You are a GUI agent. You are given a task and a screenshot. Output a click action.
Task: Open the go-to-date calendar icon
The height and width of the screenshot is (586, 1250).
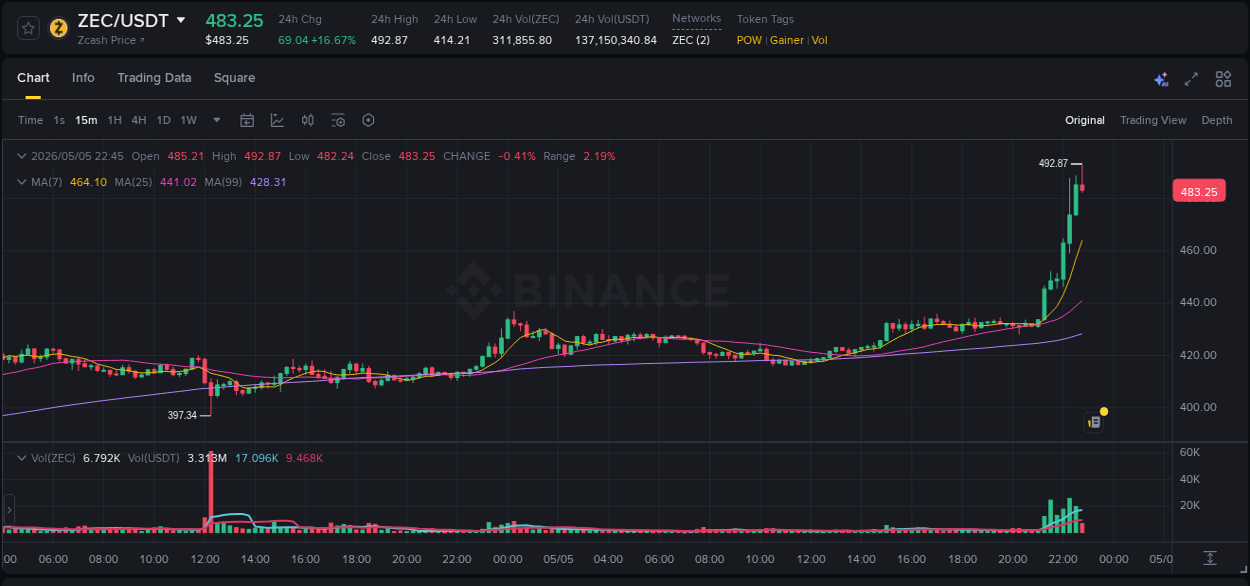coord(247,120)
